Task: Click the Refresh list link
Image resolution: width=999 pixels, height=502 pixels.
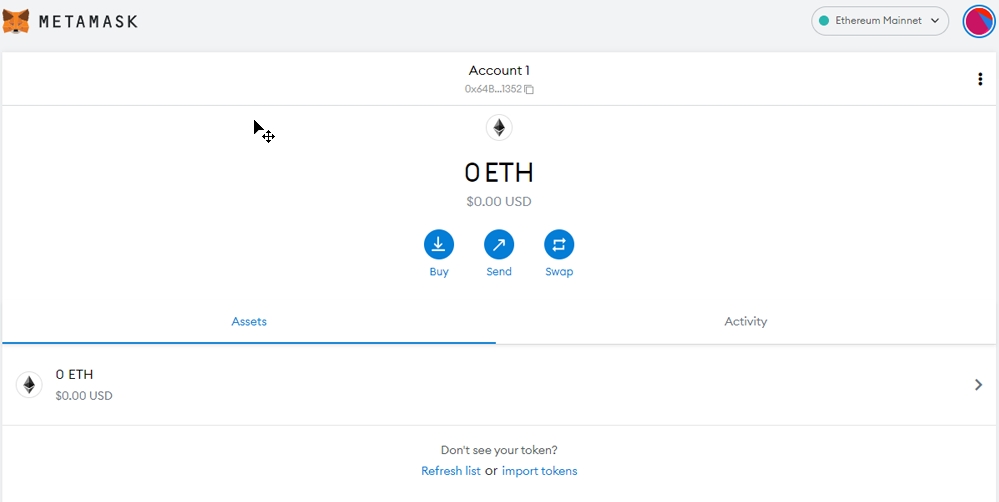Action: click(x=451, y=471)
